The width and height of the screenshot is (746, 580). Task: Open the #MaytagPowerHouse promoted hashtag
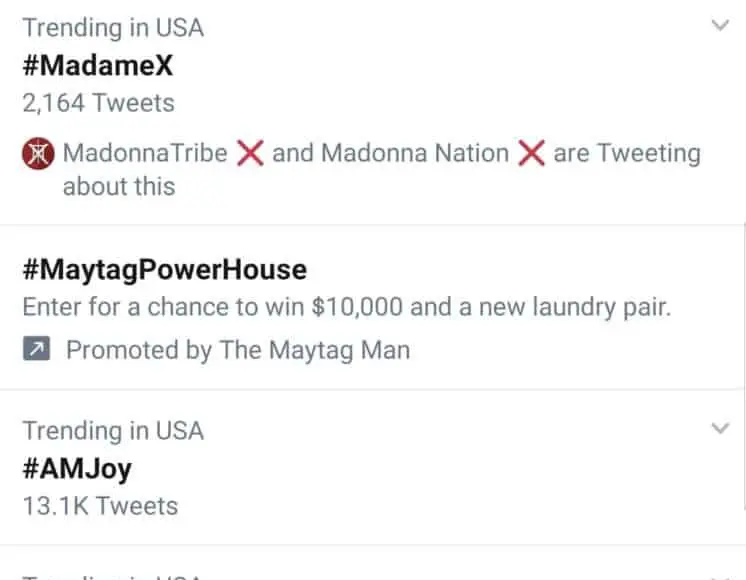tap(165, 269)
